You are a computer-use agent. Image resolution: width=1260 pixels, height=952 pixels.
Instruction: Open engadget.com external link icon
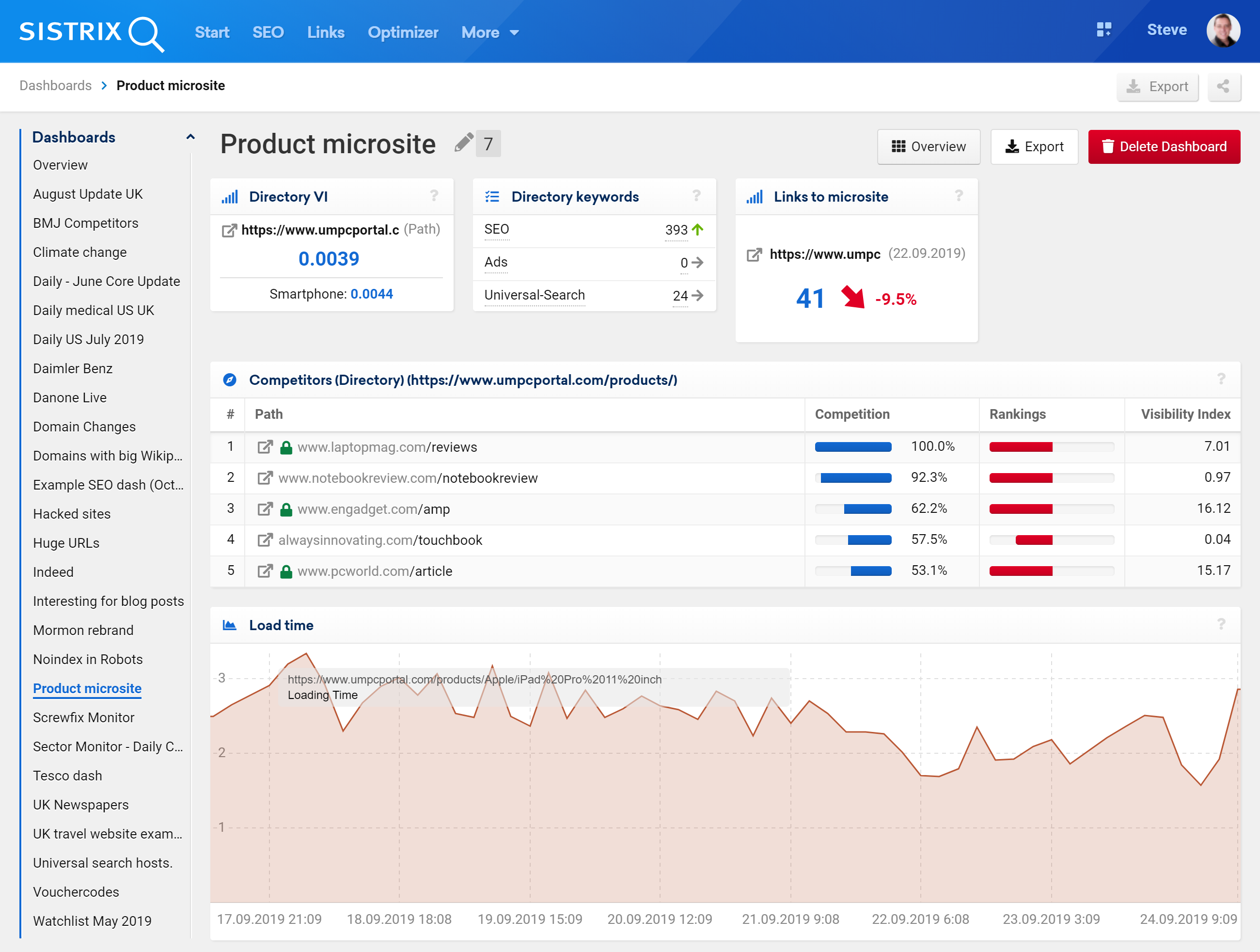click(x=265, y=509)
